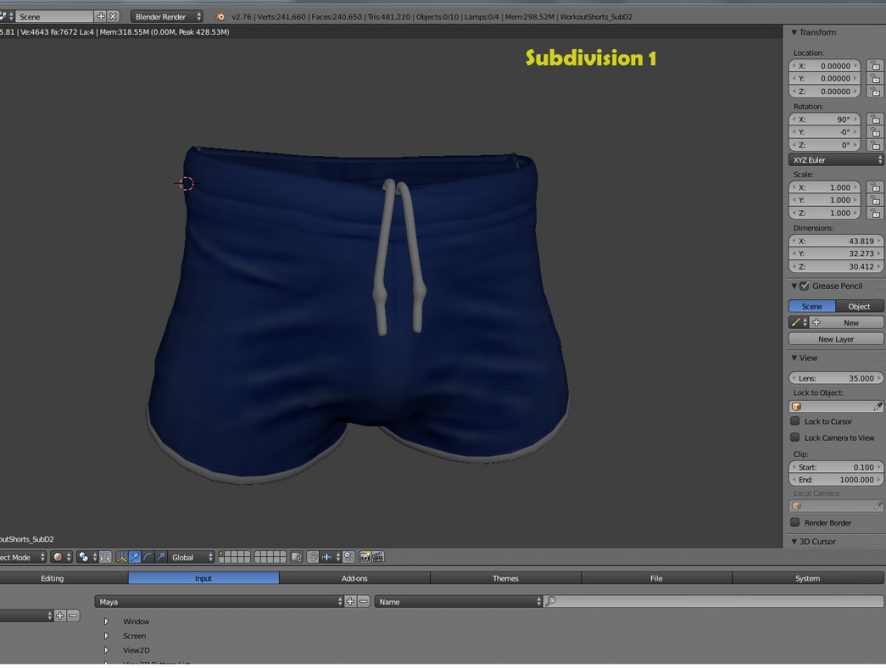Screen dimensions: 886x668
Task: Select the rotate manipulator arc icon
Action: click(147, 557)
